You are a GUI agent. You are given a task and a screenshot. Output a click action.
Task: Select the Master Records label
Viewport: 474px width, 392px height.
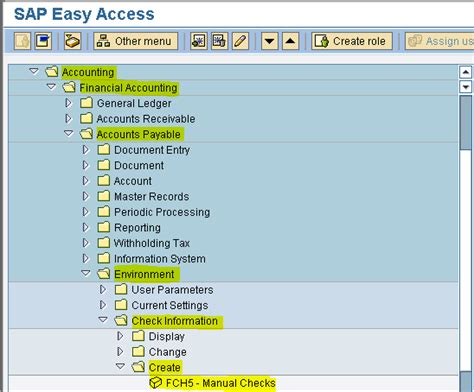click(152, 197)
